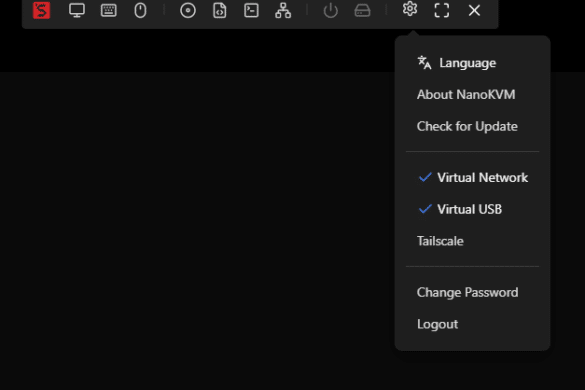Enter fullscreen mode with the fullscreen icon
The image size is (585, 390).
pos(442,10)
